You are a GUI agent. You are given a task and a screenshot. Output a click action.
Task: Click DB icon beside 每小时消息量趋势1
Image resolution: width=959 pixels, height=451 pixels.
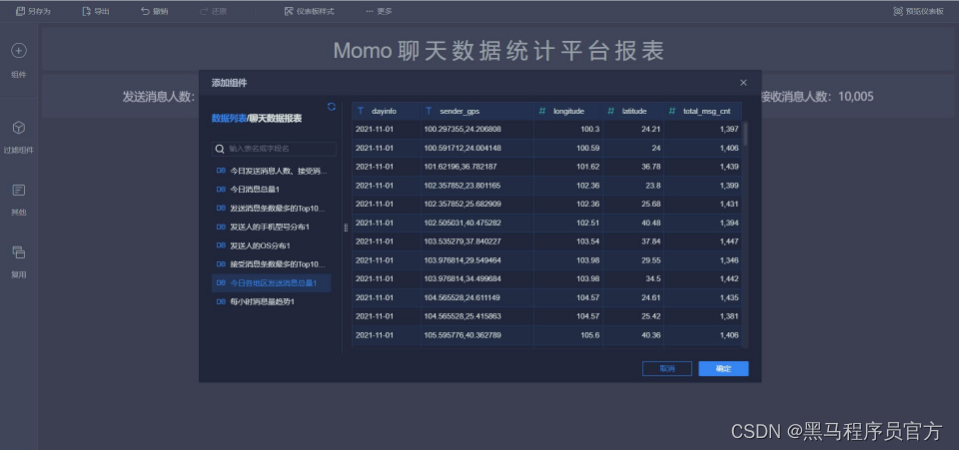click(221, 302)
